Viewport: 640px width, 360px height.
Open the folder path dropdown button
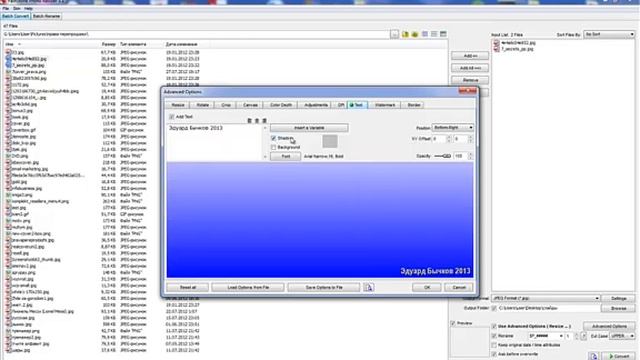(x=394, y=34)
